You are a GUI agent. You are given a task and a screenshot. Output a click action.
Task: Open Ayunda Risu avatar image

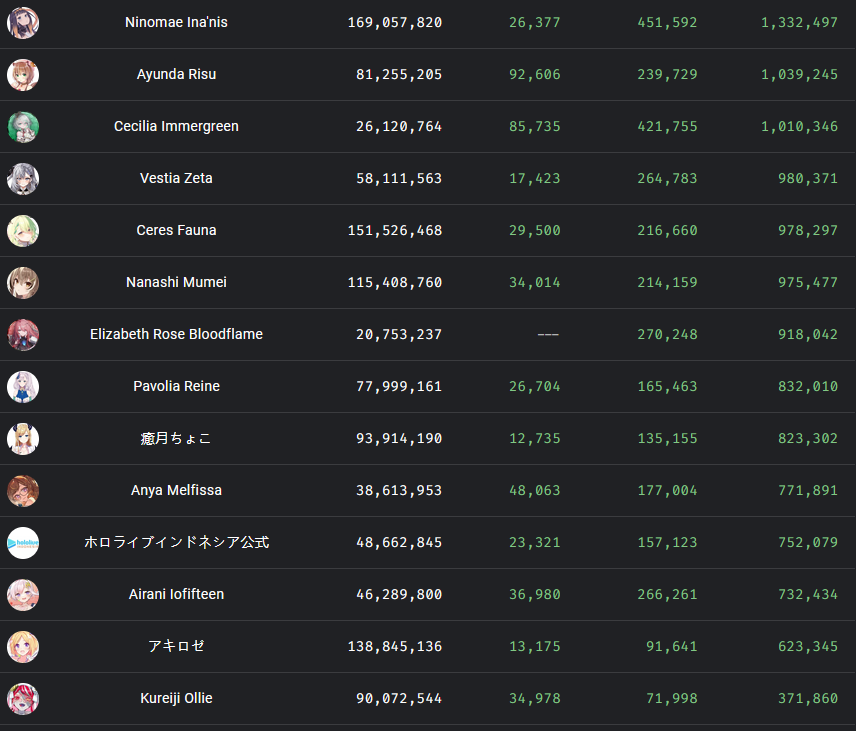(x=23, y=75)
